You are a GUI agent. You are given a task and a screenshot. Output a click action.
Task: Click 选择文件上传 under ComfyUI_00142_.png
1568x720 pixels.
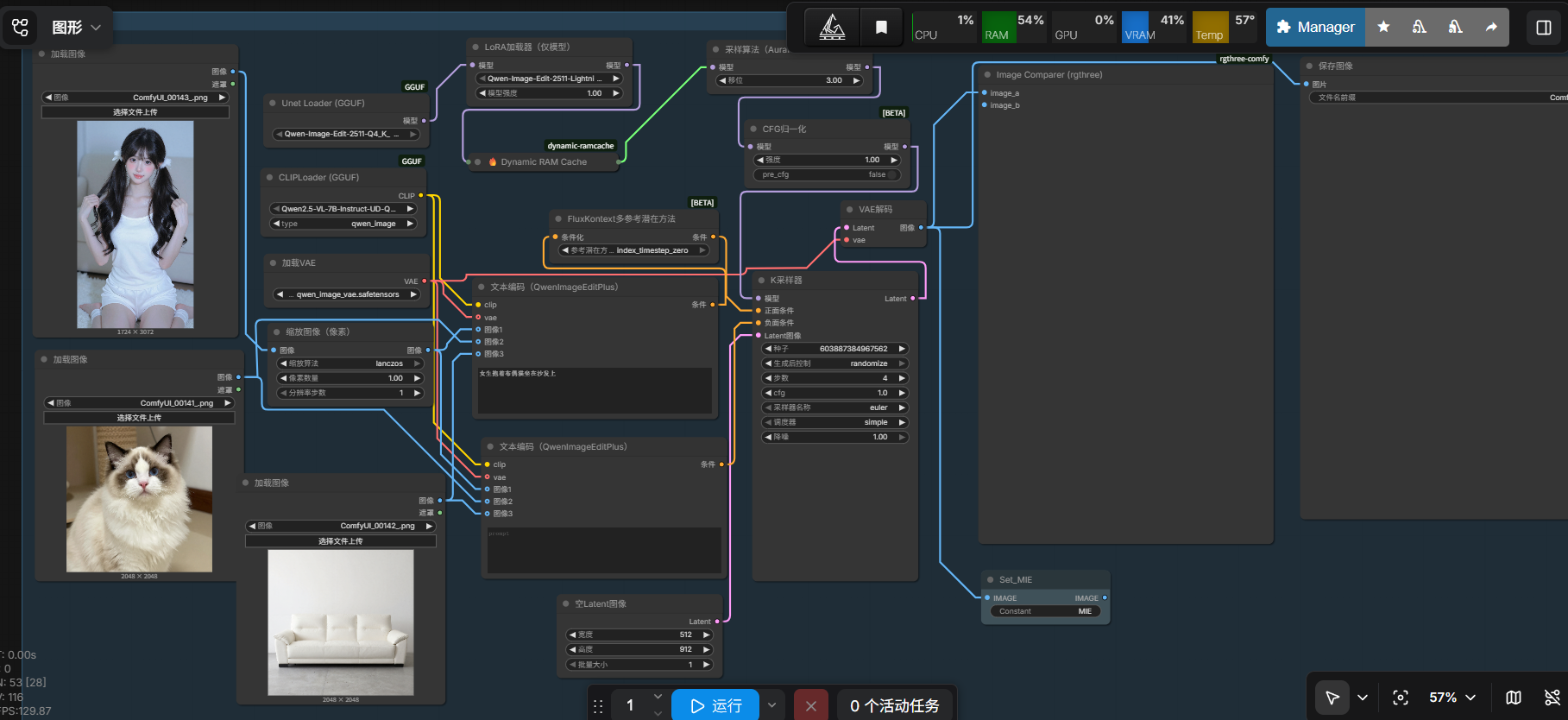pos(341,541)
